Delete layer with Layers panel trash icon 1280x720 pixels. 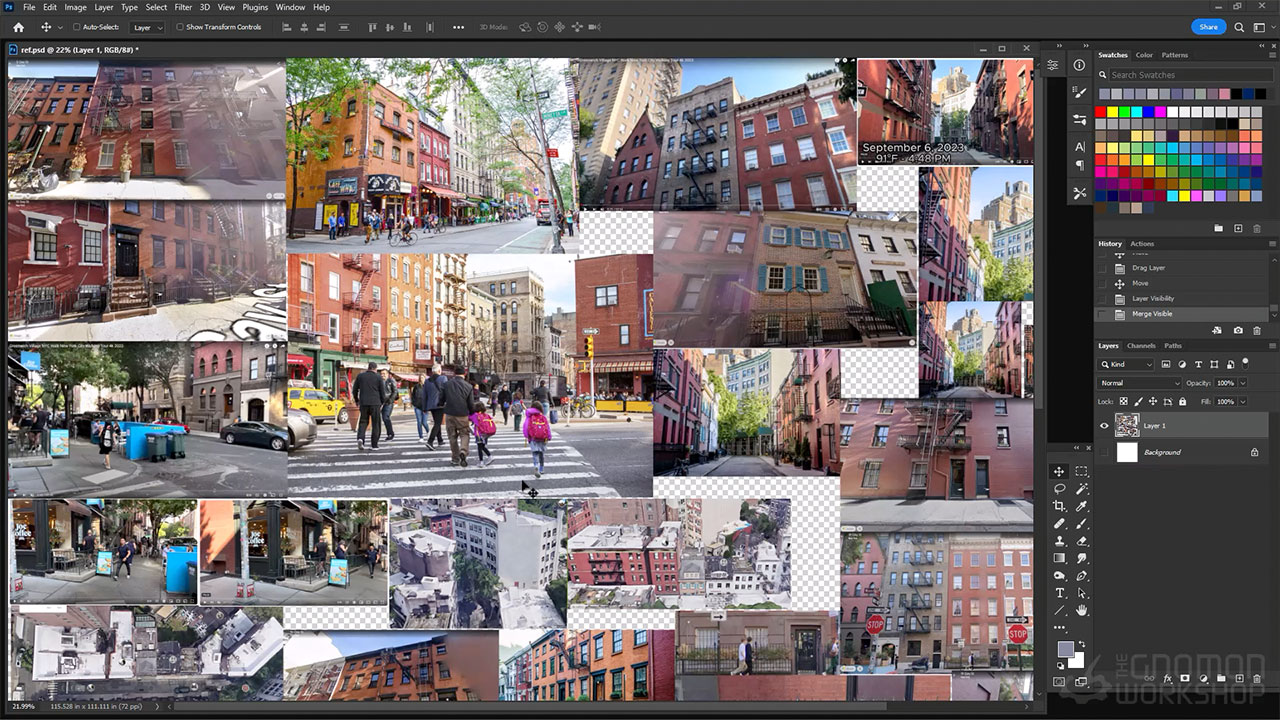click(x=1257, y=679)
